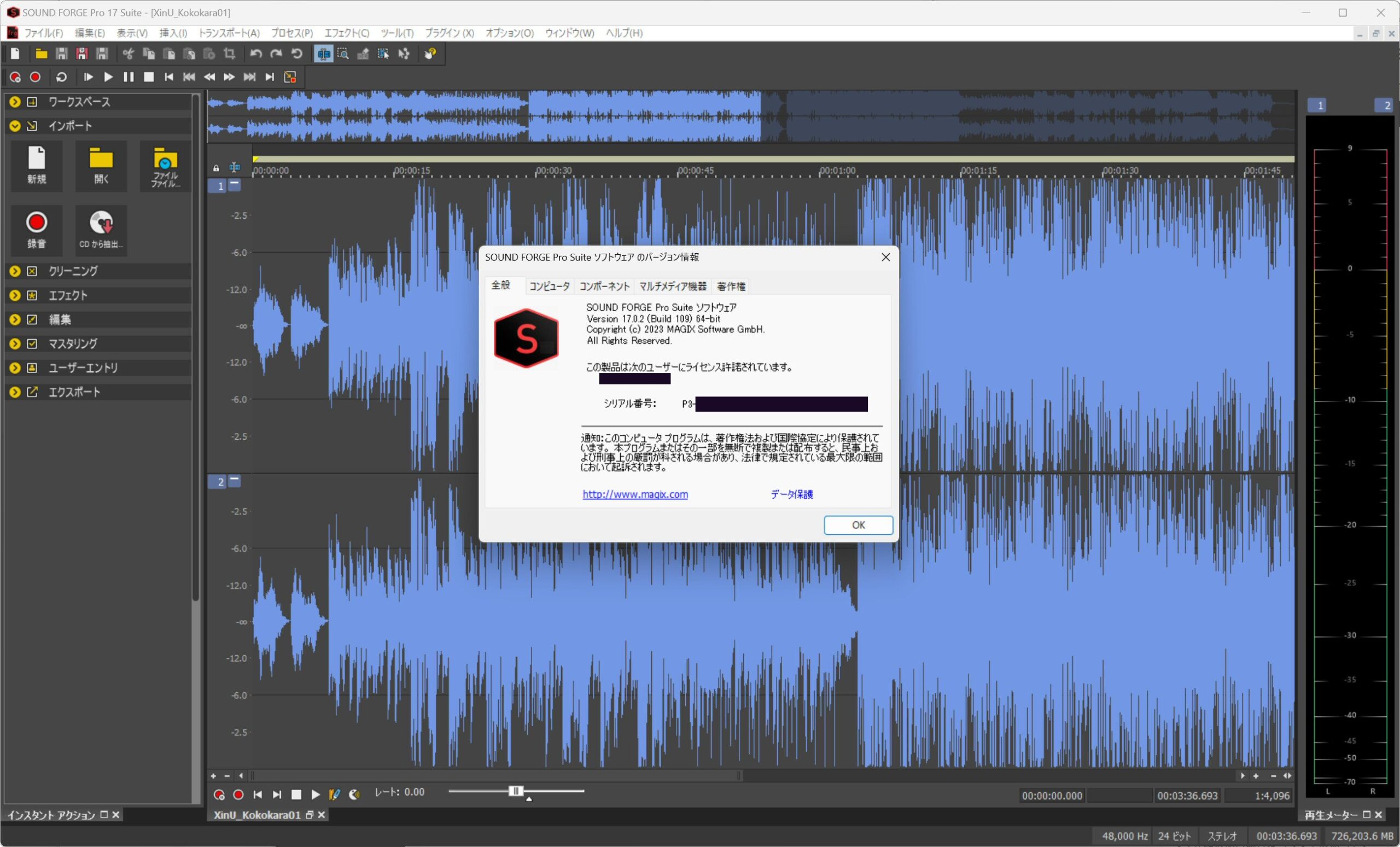Switch to the コンポーネント tab in dialog
1400x847 pixels.
coord(604,287)
